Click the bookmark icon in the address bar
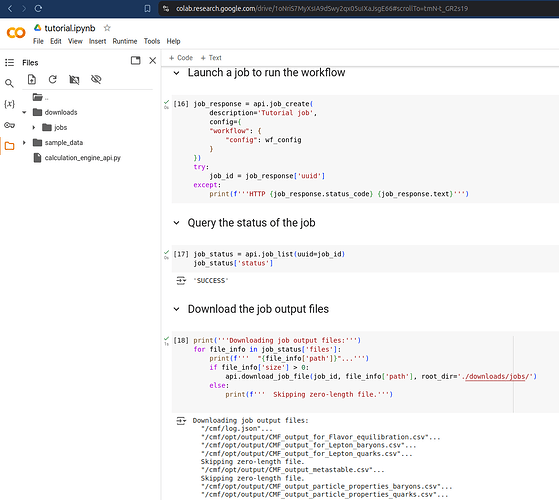559x500 pixels. (x=147, y=9)
